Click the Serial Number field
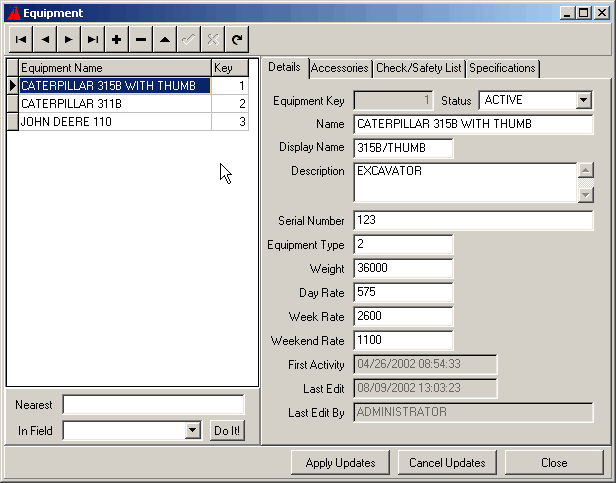The height and width of the screenshot is (483, 616). (x=473, y=220)
